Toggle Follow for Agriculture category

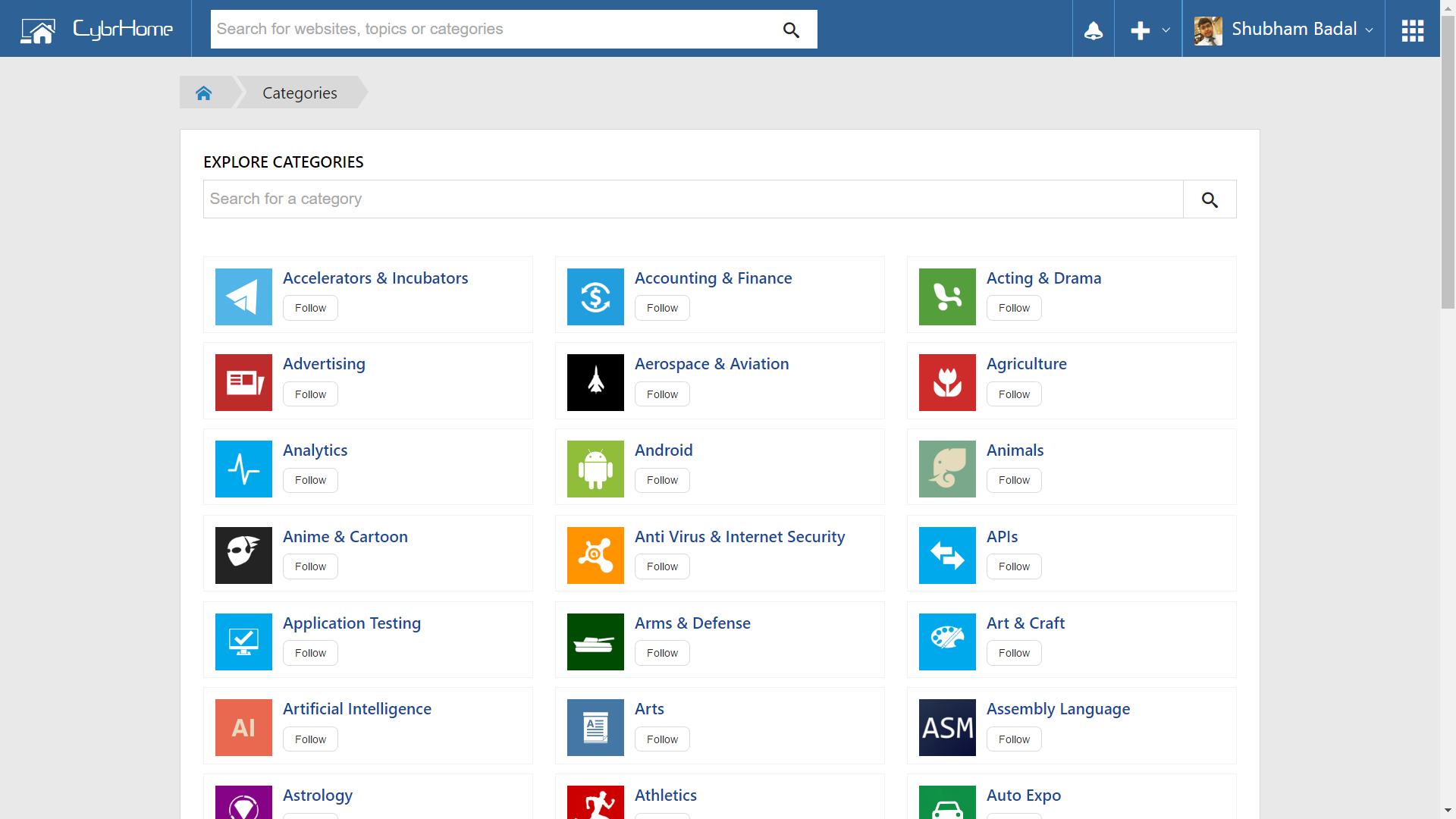coord(1014,394)
